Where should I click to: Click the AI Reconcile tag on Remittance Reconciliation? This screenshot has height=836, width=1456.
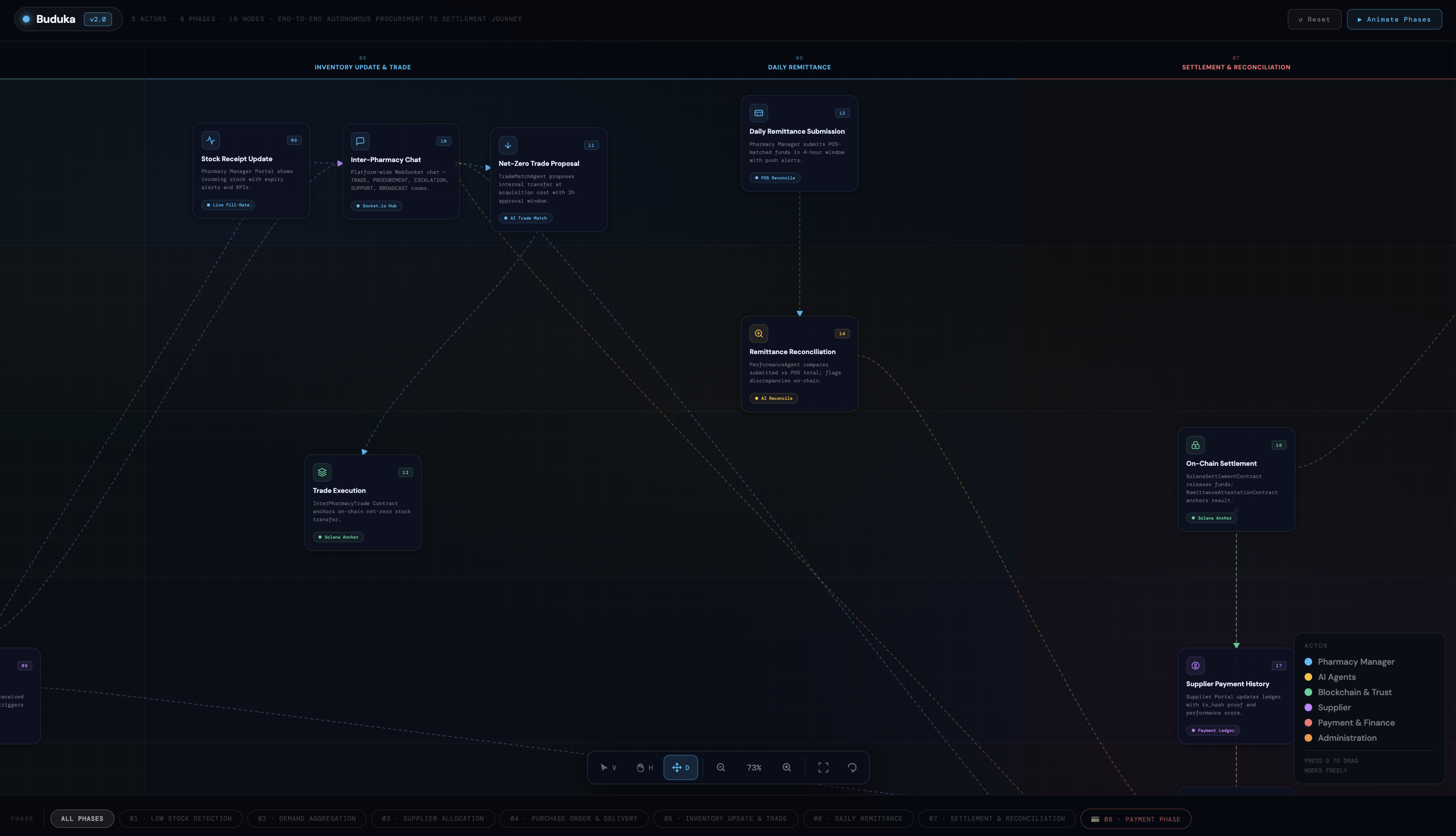[774, 398]
